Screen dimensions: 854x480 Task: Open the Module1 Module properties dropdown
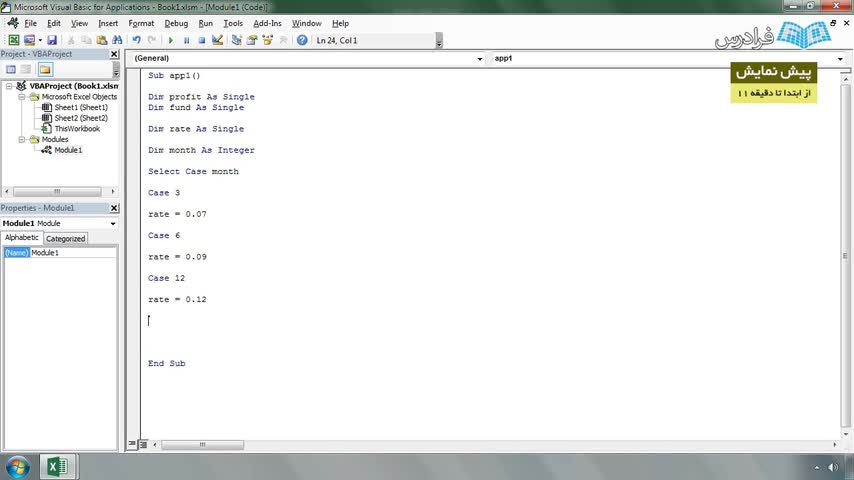pyautogui.click(x=113, y=223)
